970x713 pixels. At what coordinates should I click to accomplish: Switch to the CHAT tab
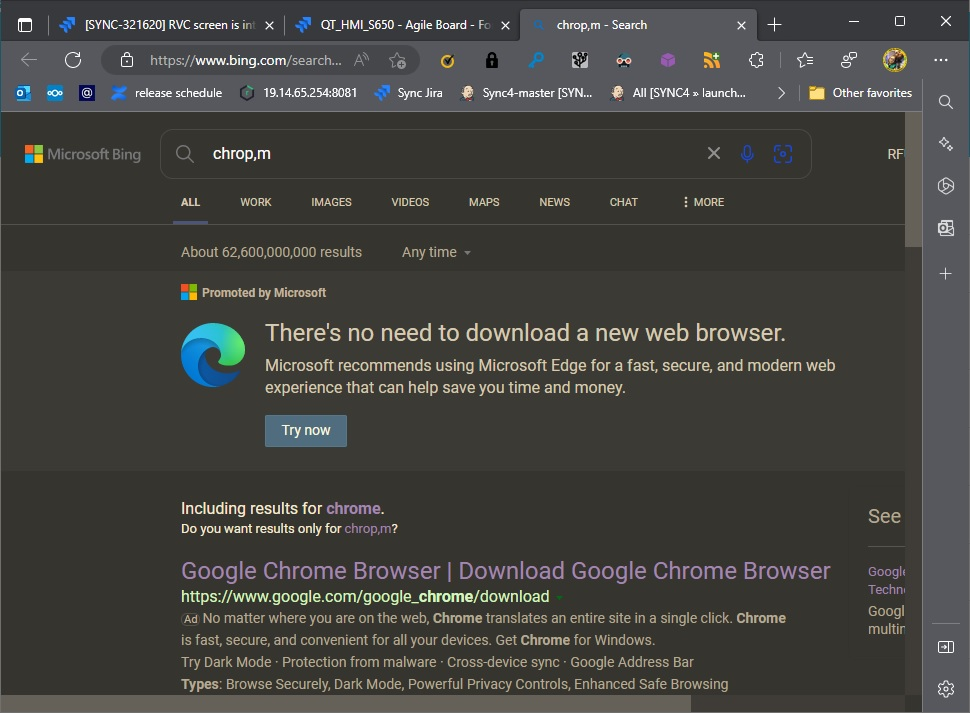pyautogui.click(x=624, y=202)
